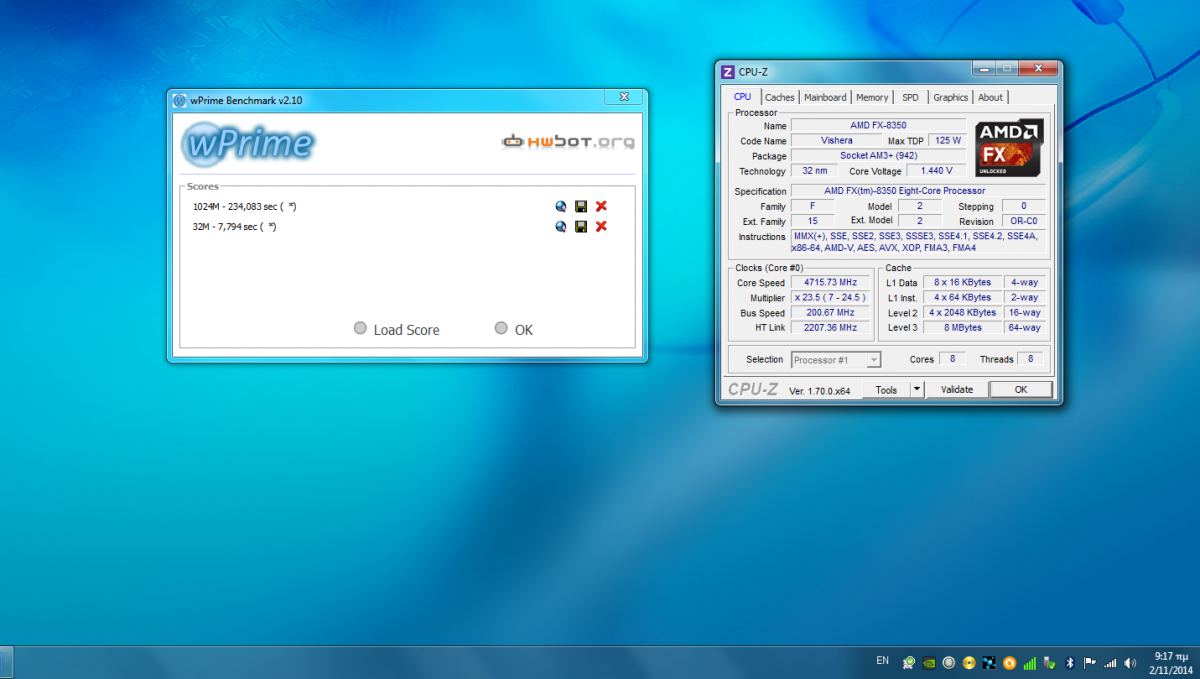Close the CPU-Z window

click(1040, 68)
